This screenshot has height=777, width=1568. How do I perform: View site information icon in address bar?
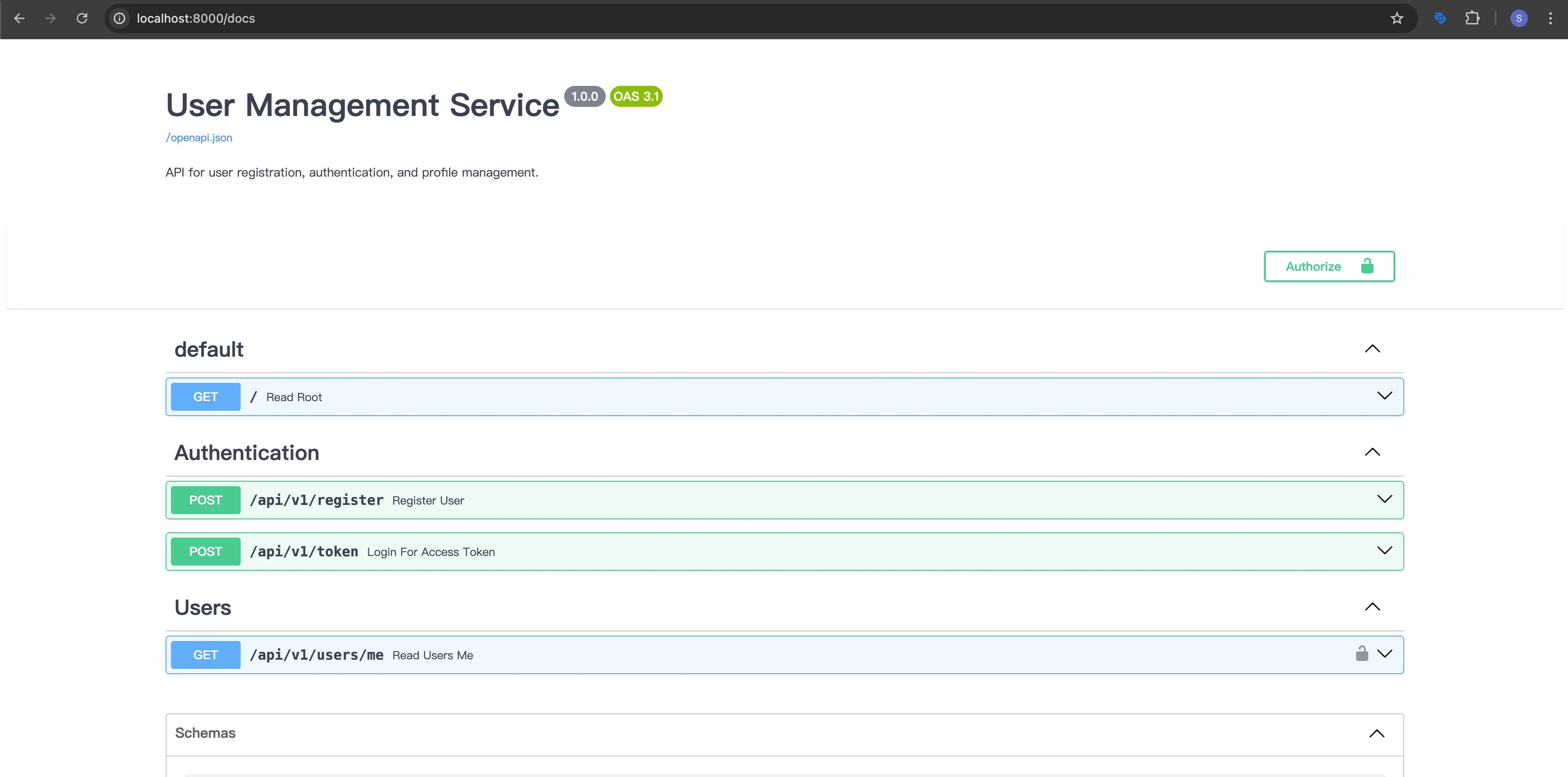120,18
